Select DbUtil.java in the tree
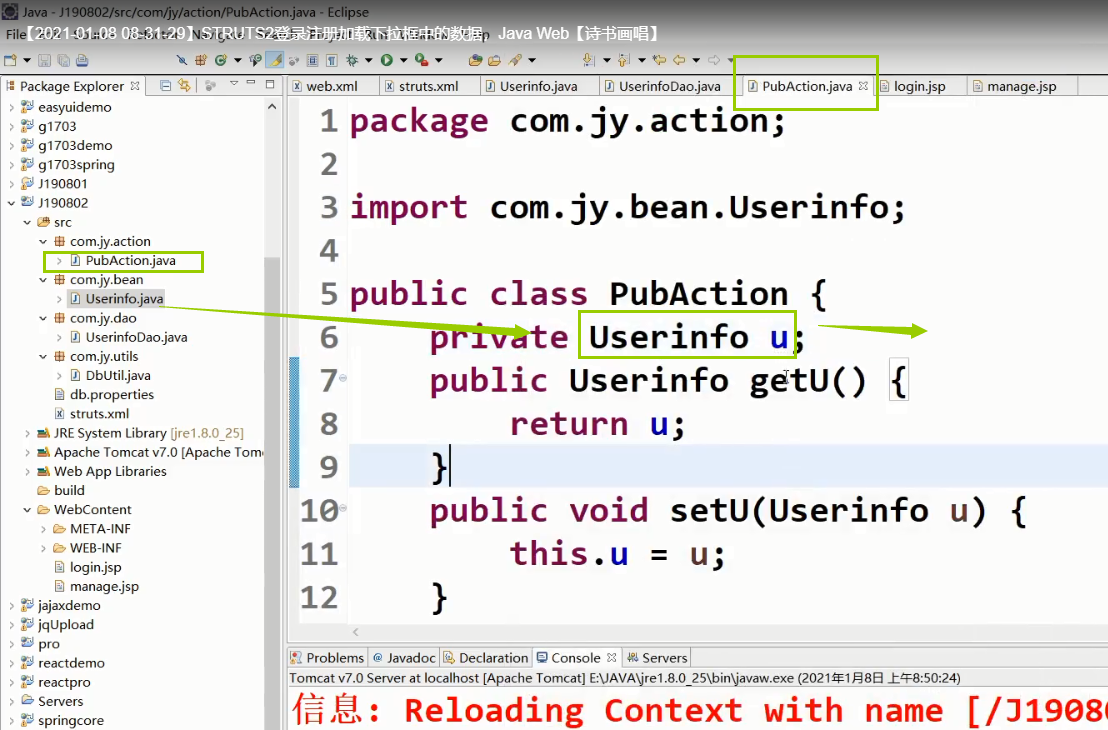The height and width of the screenshot is (730, 1108). (x=117, y=375)
